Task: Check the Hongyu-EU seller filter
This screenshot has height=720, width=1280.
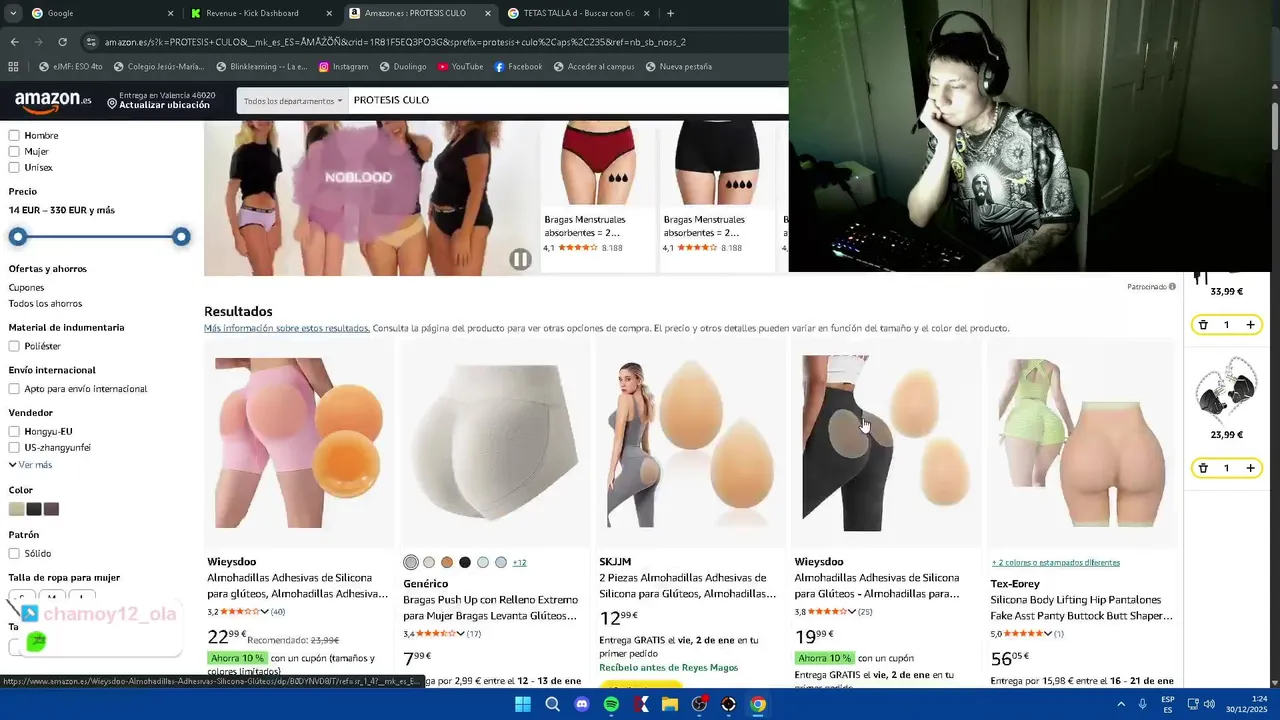Action: [x=14, y=431]
